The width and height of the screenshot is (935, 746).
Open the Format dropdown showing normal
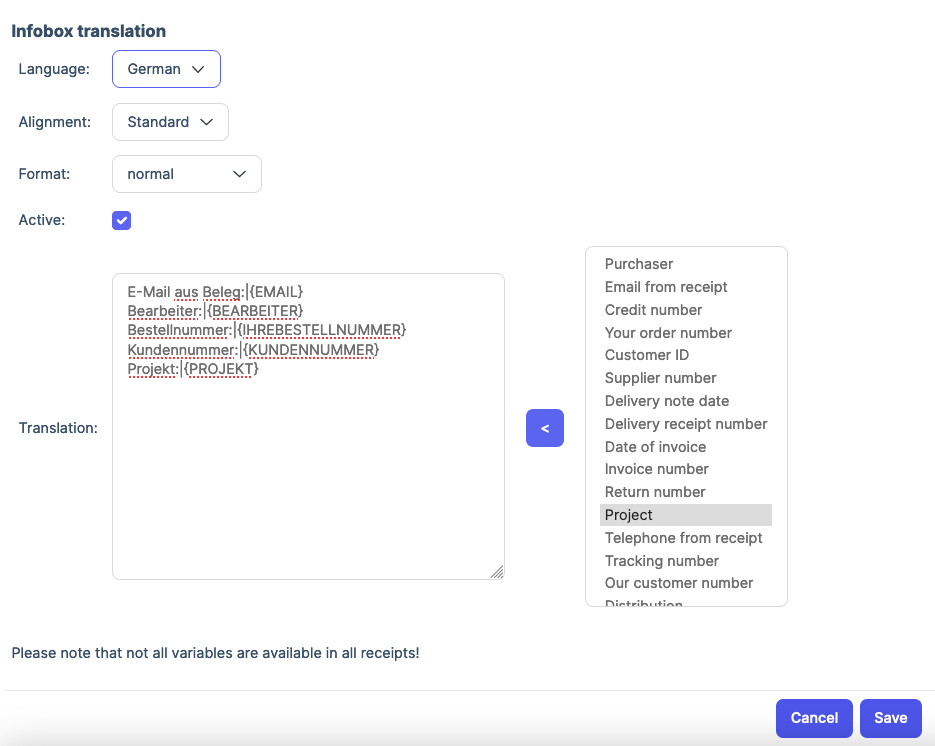[187, 174]
